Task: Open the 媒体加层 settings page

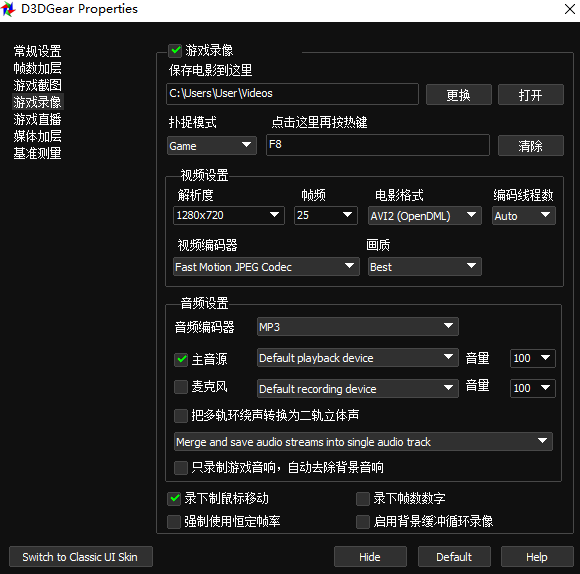Action: point(37,136)
